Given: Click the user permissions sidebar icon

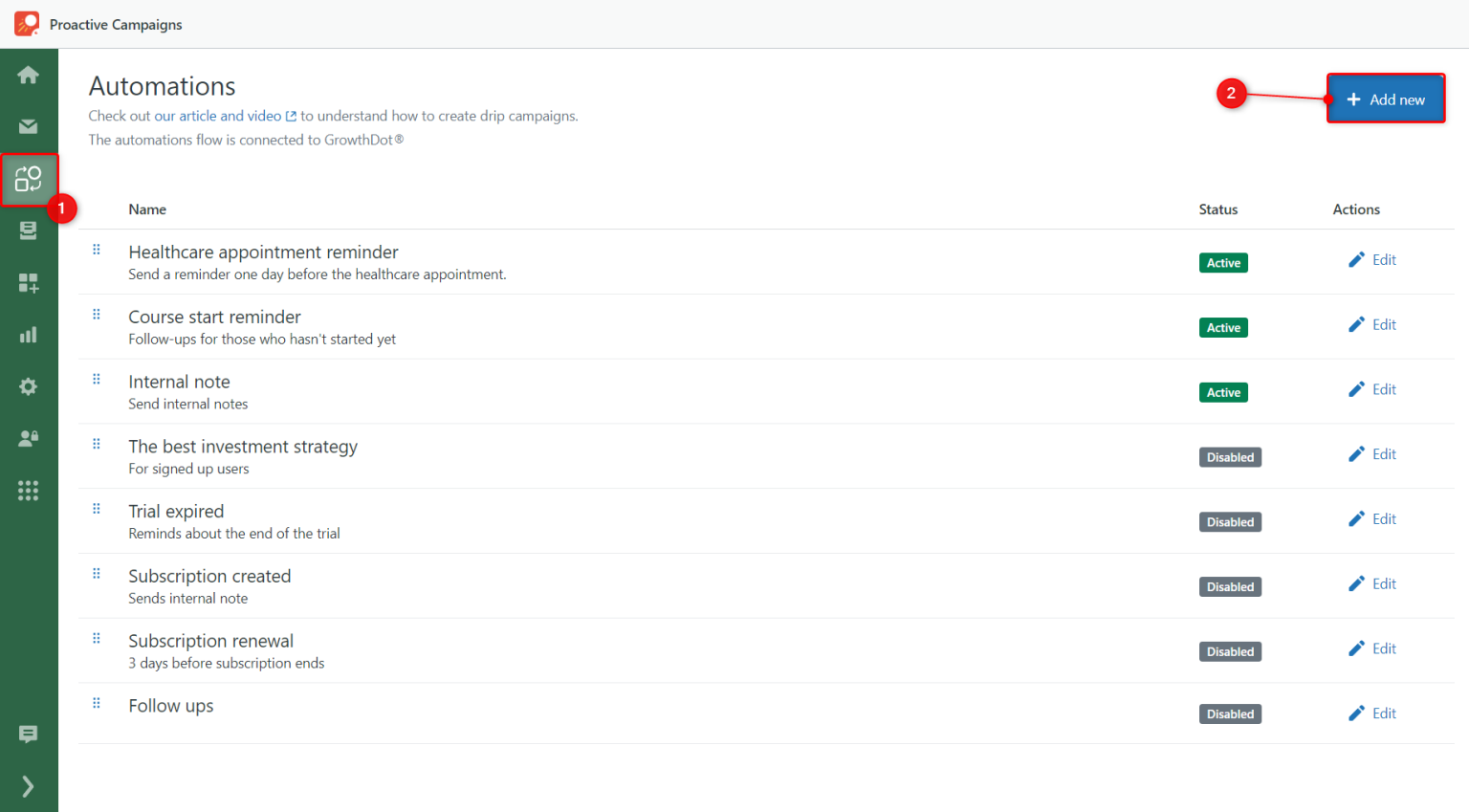Looking at the screenshot, I should click(x=29, y=438).
